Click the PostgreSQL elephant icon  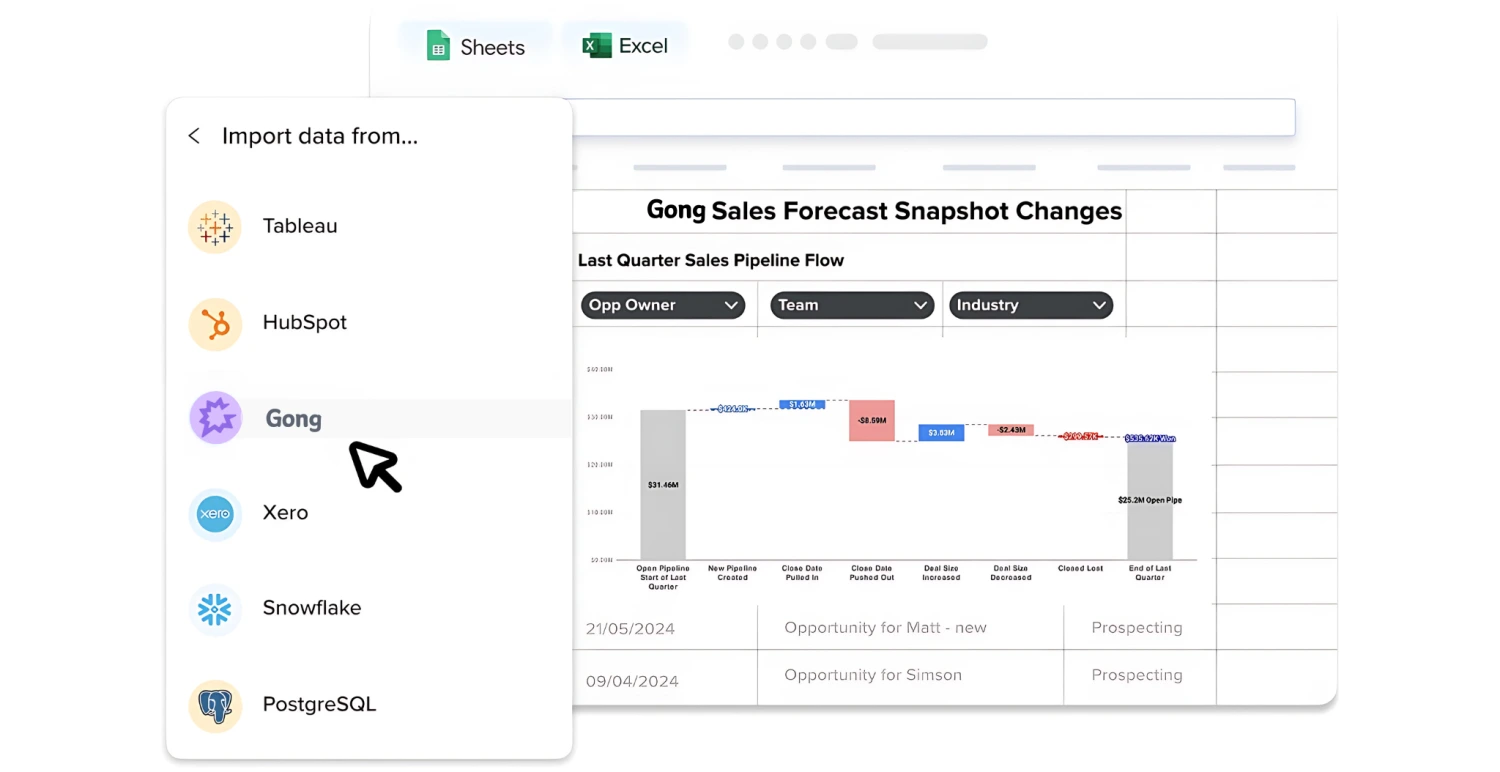pos(215,705)
